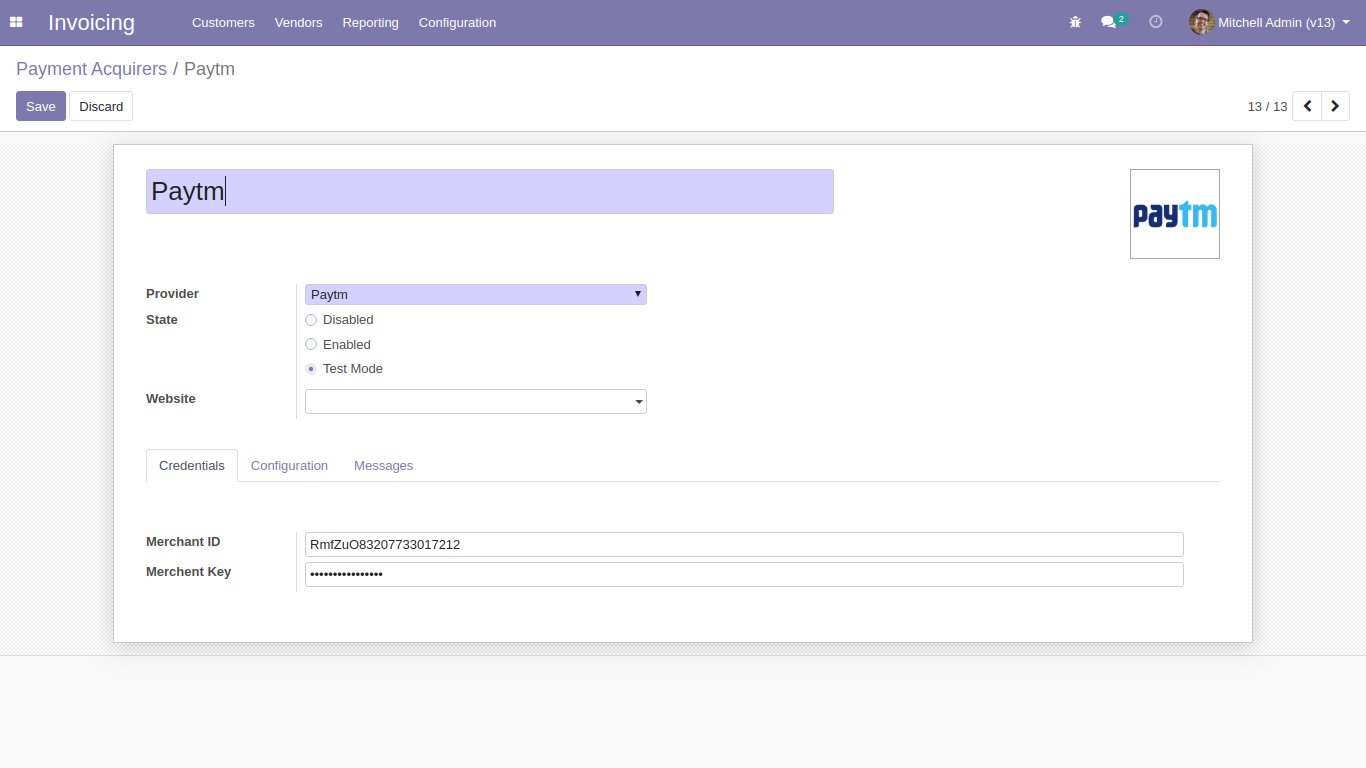Screen dimensions: 1366x768
Task: Click the Save button
Action: (41, 106)
